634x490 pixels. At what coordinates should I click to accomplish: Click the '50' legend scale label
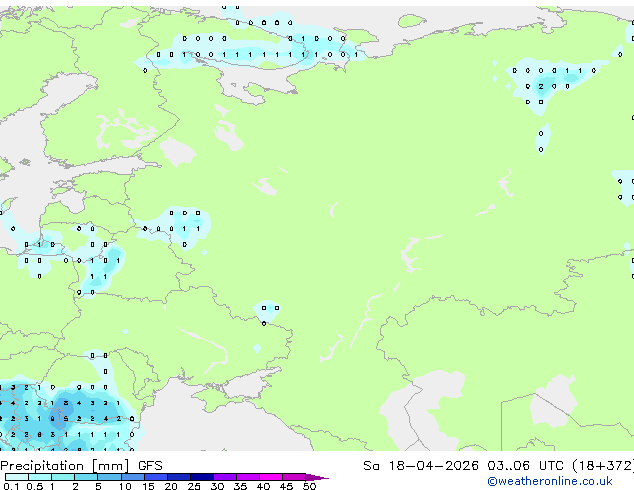[309, 486]
